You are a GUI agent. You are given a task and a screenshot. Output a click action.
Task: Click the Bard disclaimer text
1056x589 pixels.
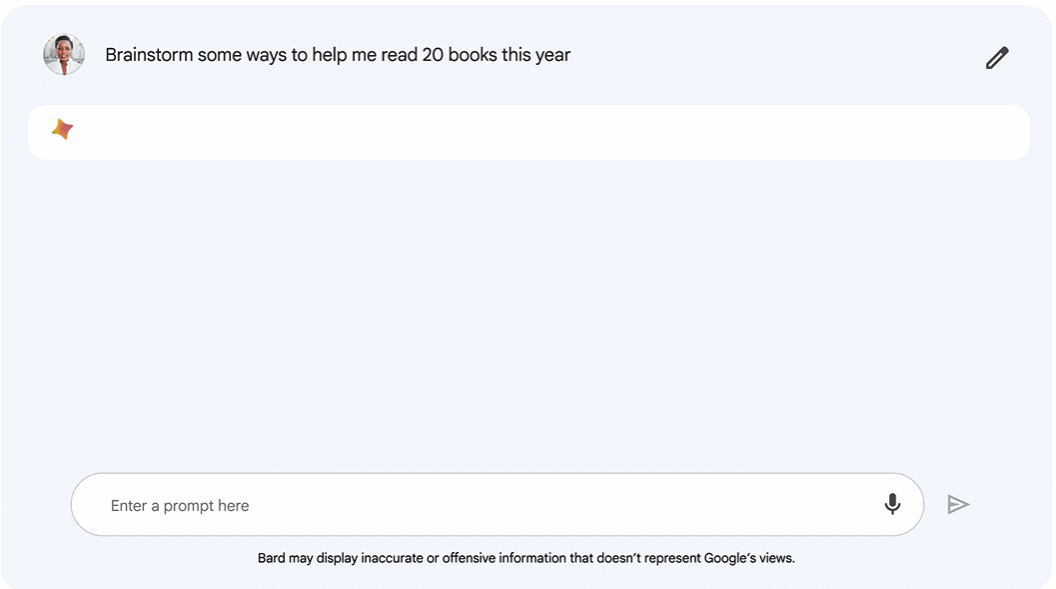tap(526, 558)
